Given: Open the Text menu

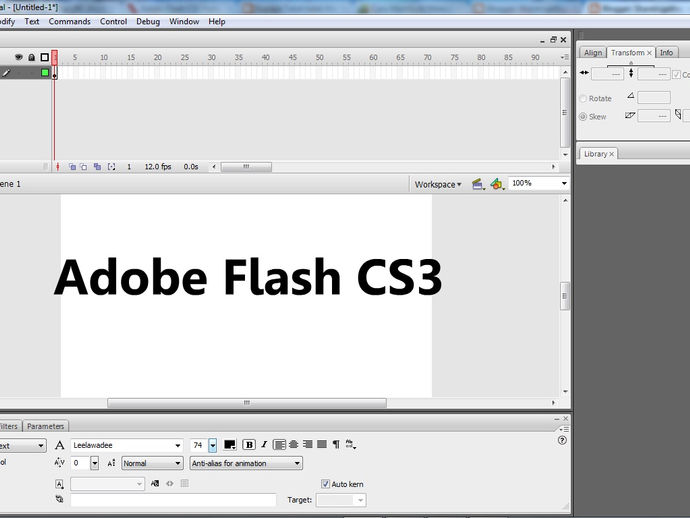Looking at the screenshot, I should tap(32, 22).
